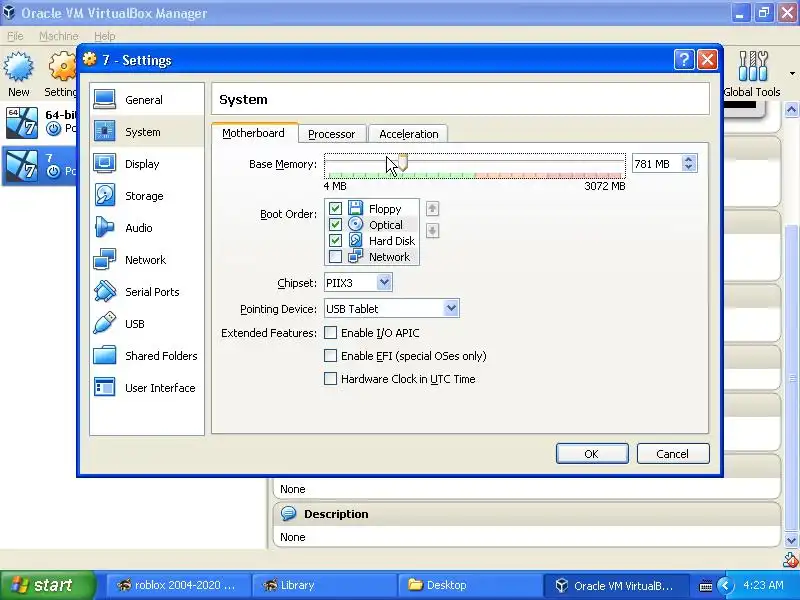
Task: Open the Shared Folders settings category
Action: point(147,356)
